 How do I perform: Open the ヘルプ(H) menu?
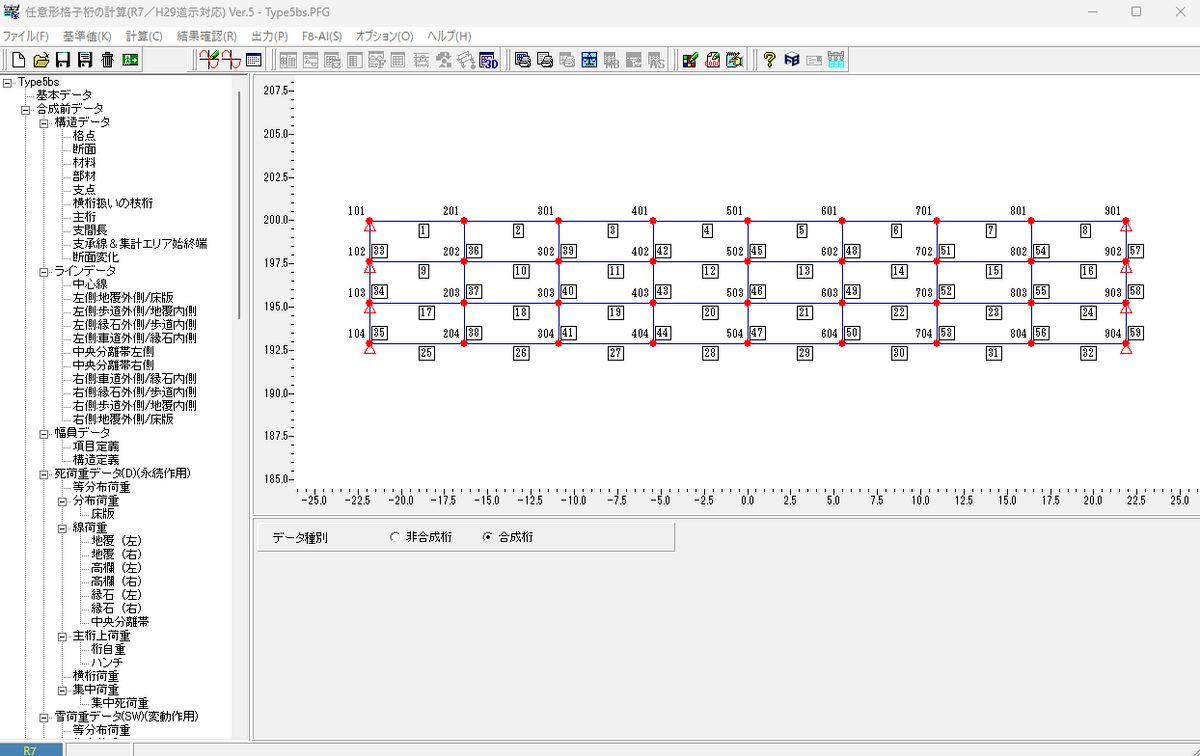pyautogui.click(x=449, y=36)
